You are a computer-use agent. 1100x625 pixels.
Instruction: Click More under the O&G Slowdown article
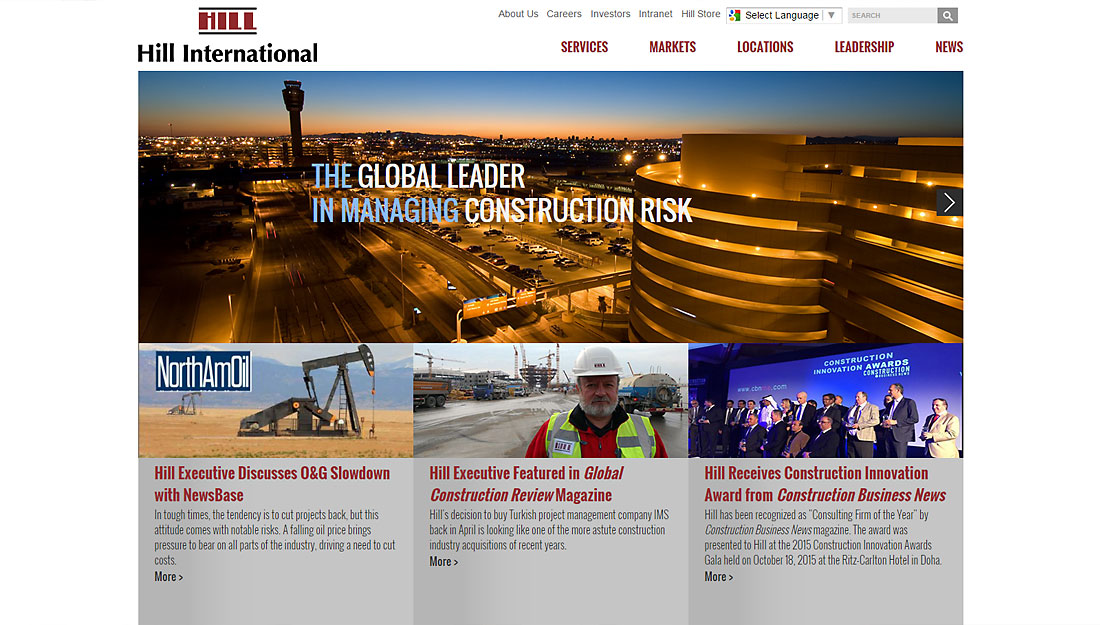(168, 577)
